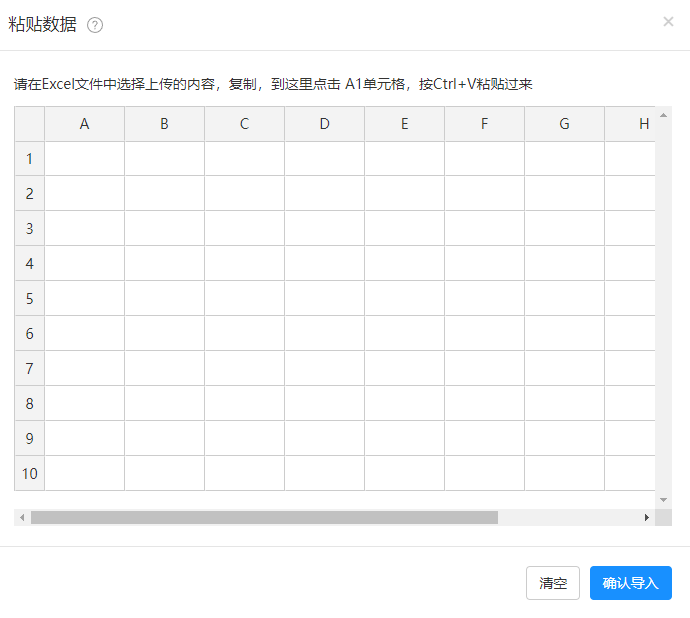This screenshot has height=618, width=690.
Task: Click the right arrow on horizontal scrollbar
Action: [x=647, y=518]
